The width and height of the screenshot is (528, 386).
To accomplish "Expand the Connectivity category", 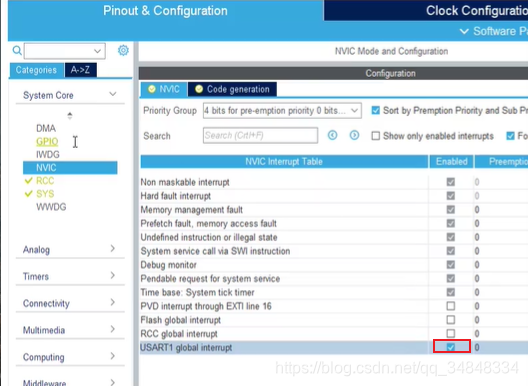I will point(113,302).
